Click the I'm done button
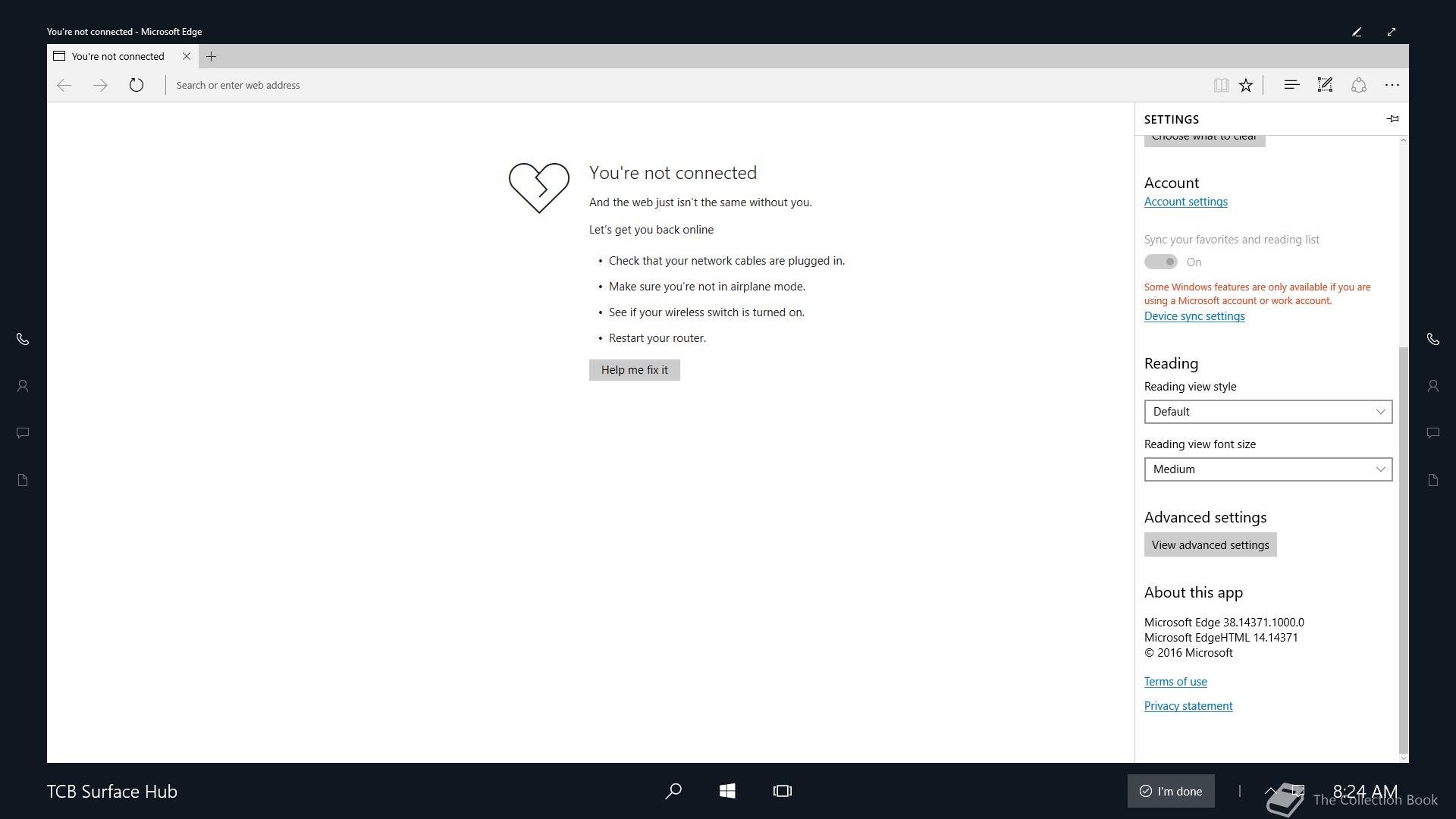This screenshot has width=1456, height=819. (1171, 791)
